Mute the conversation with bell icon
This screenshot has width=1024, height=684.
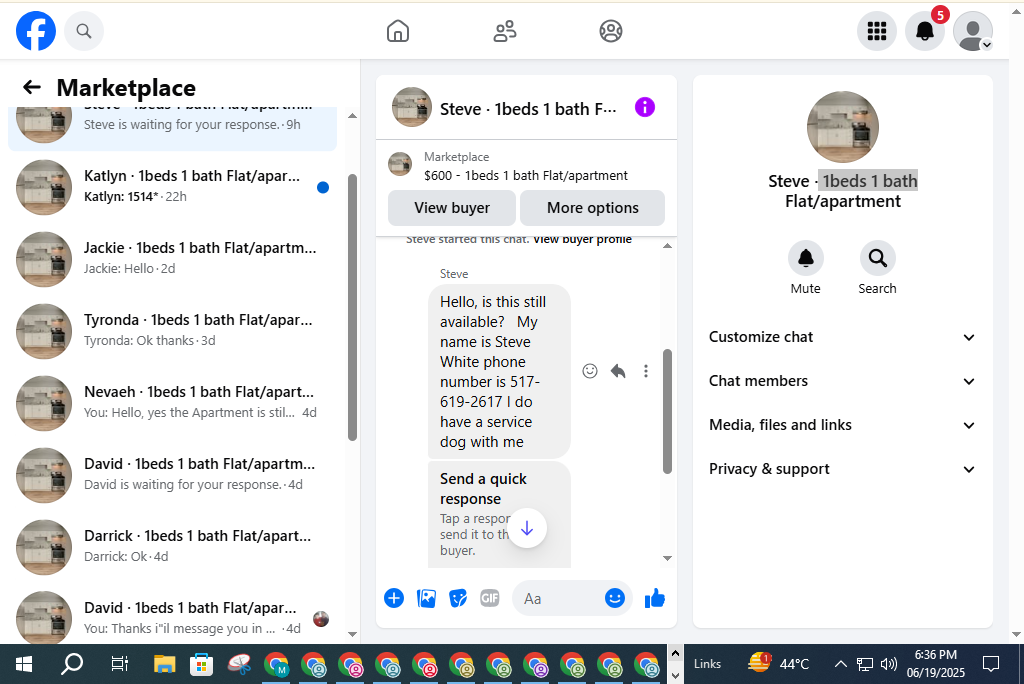tap(806, 259)
